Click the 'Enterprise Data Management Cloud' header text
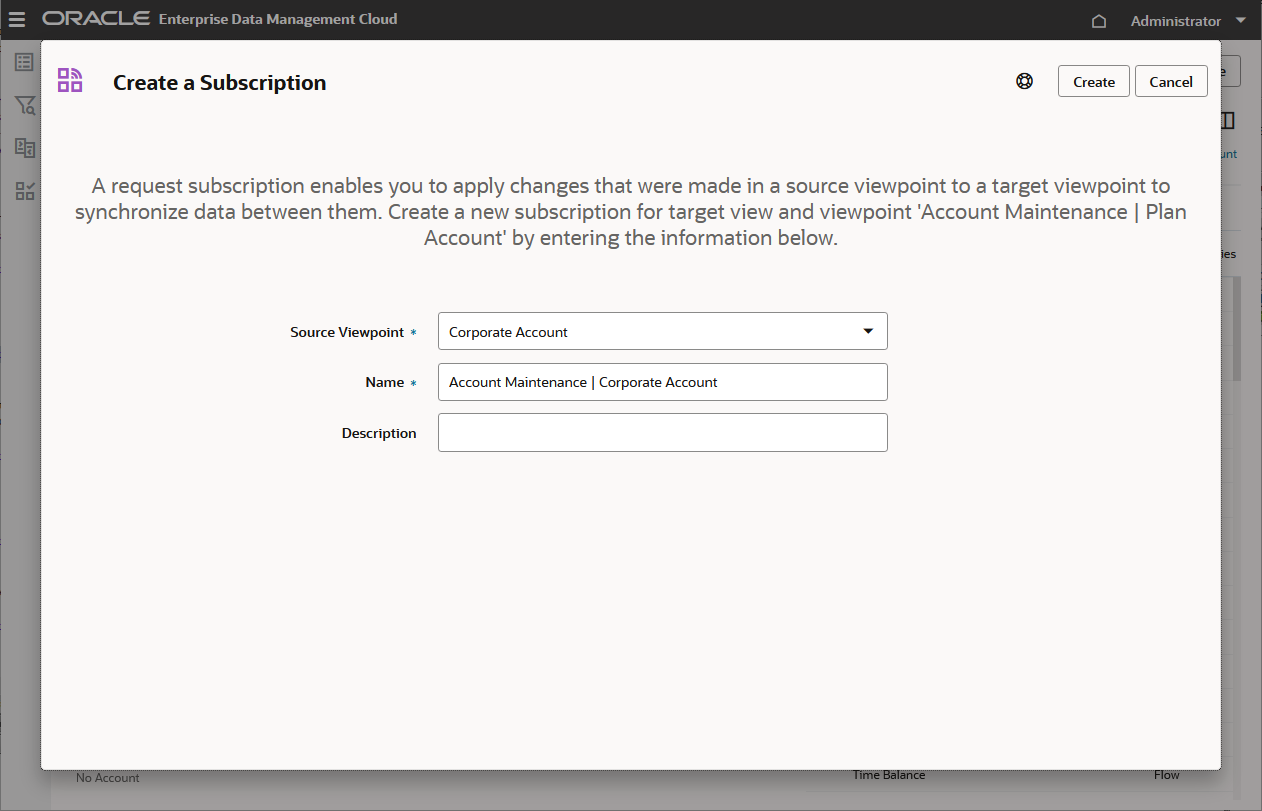1262x811 pixels. point(278,19)
